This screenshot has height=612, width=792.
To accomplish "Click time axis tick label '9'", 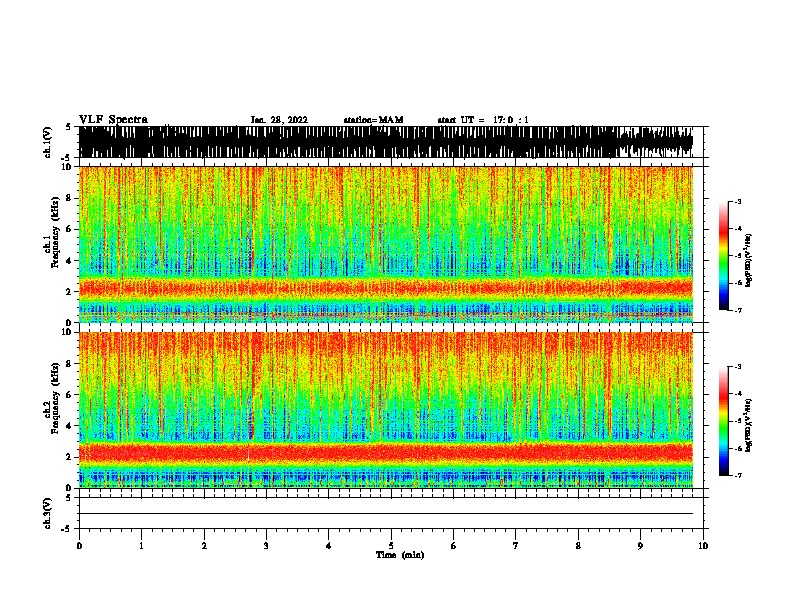I will coord(640,546).
